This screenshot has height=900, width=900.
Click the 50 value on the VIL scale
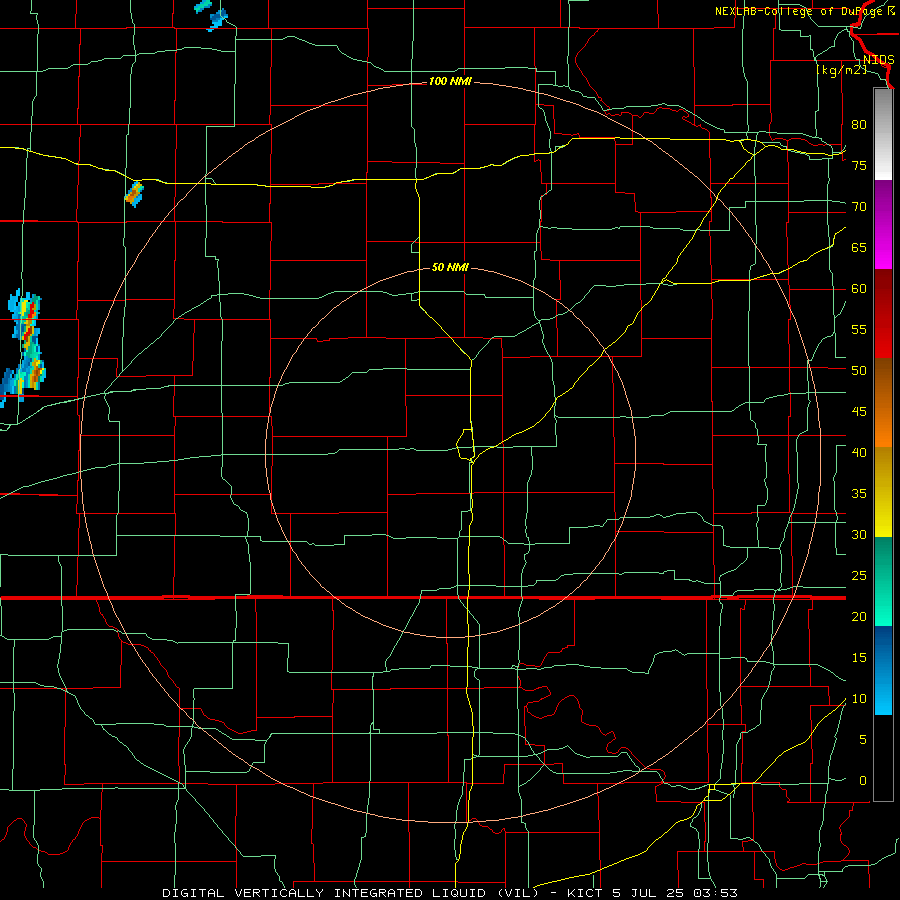[x=859, y=371]
